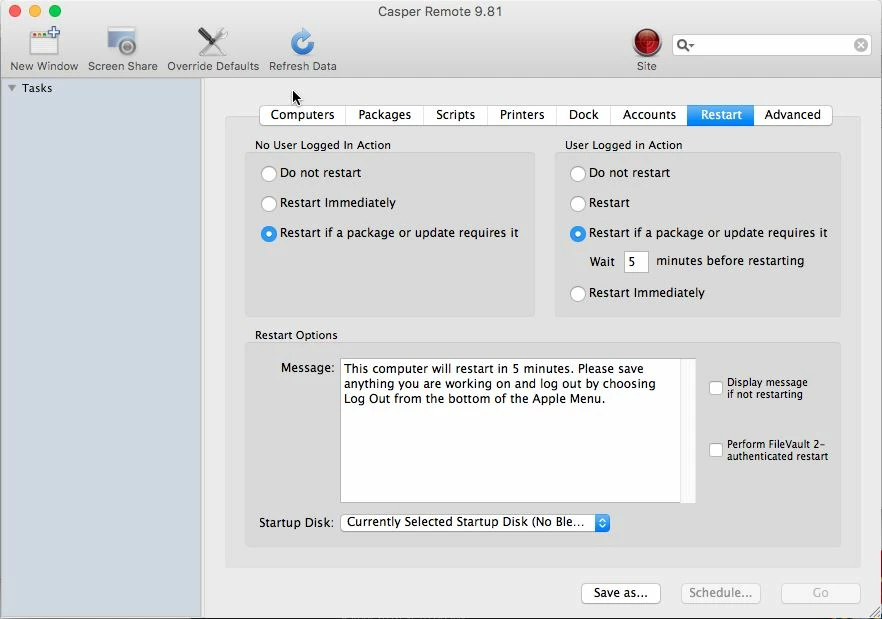This screenshot has height=619, width=882.
Task: Open the Scripts tab
Action: point(456,115)
